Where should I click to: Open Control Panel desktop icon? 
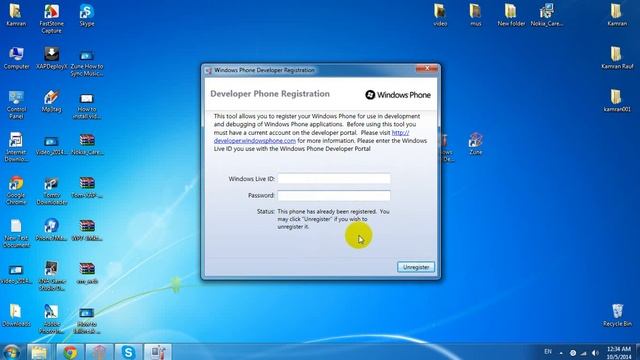tap(16, 104)
